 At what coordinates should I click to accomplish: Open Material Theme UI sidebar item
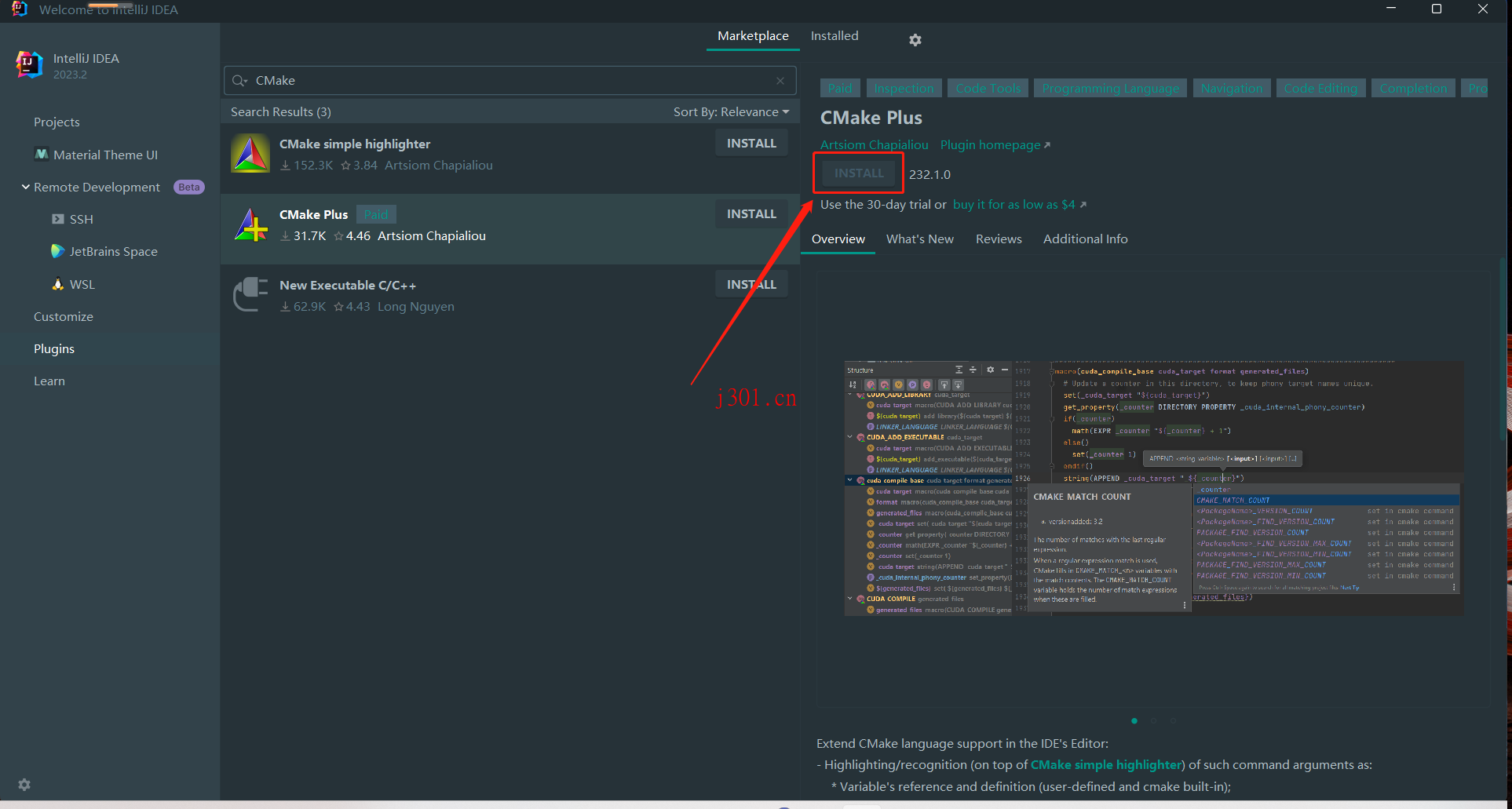point(105,155)
